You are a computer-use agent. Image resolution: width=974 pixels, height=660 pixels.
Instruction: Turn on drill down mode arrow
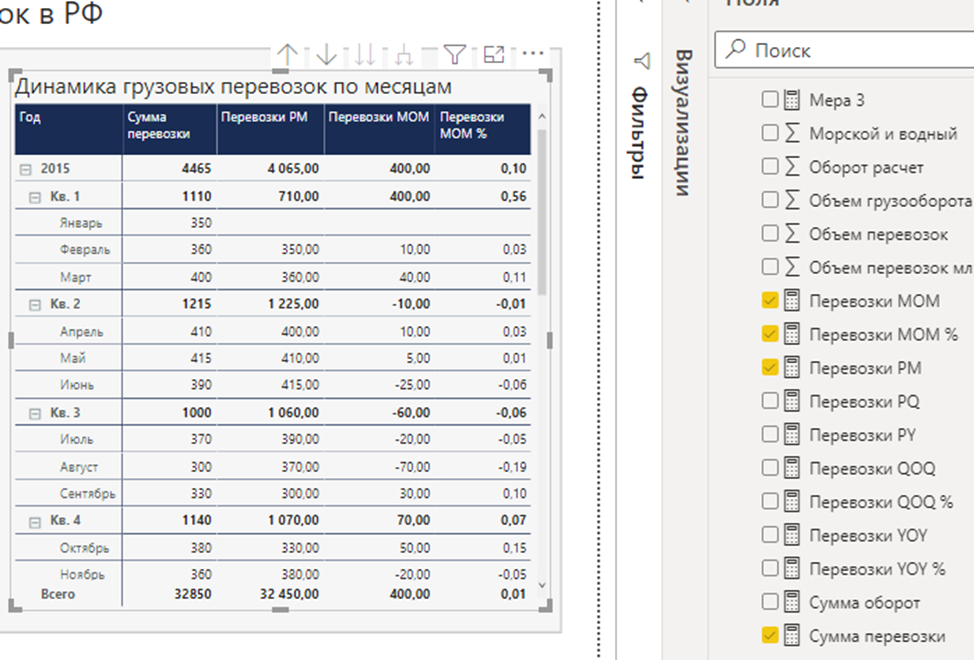(326, 55)
